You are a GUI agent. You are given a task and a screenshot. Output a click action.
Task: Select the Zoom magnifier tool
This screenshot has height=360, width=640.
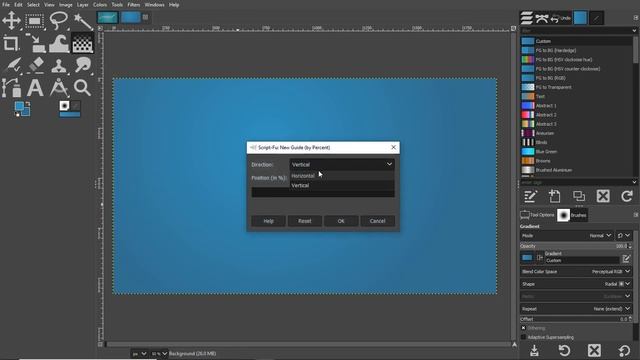click(x=82, y=87)
